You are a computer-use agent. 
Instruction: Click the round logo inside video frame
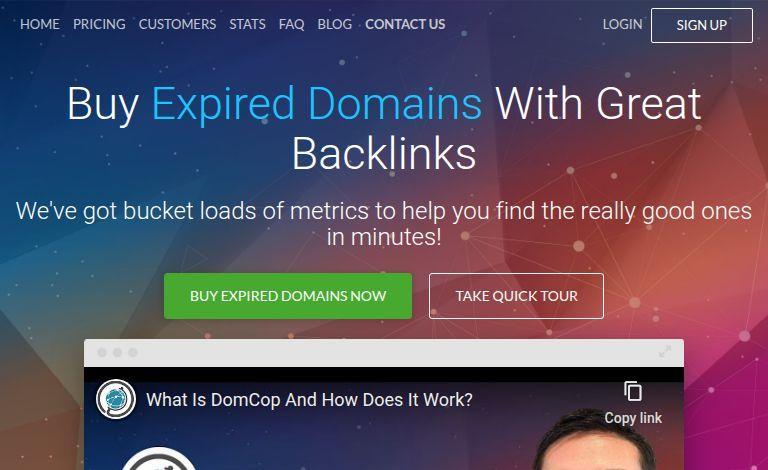(x=159, y=459)
